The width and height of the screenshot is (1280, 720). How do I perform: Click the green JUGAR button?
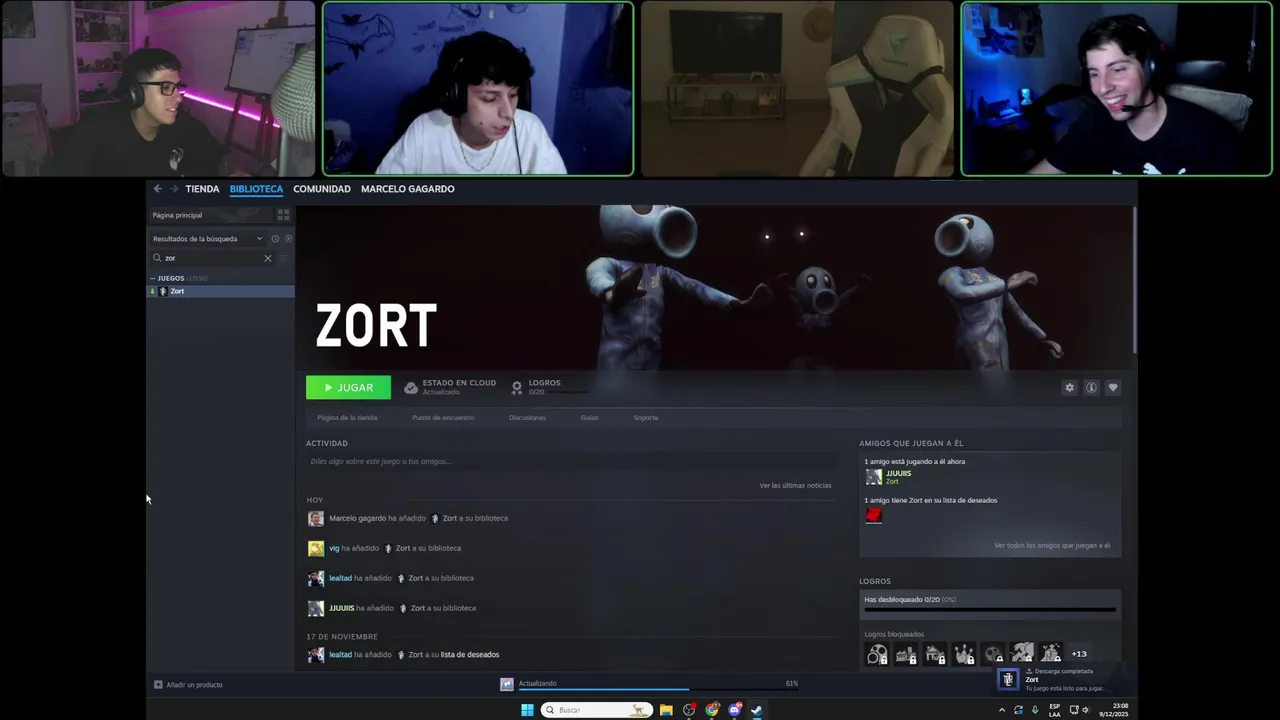click(348, 388)
